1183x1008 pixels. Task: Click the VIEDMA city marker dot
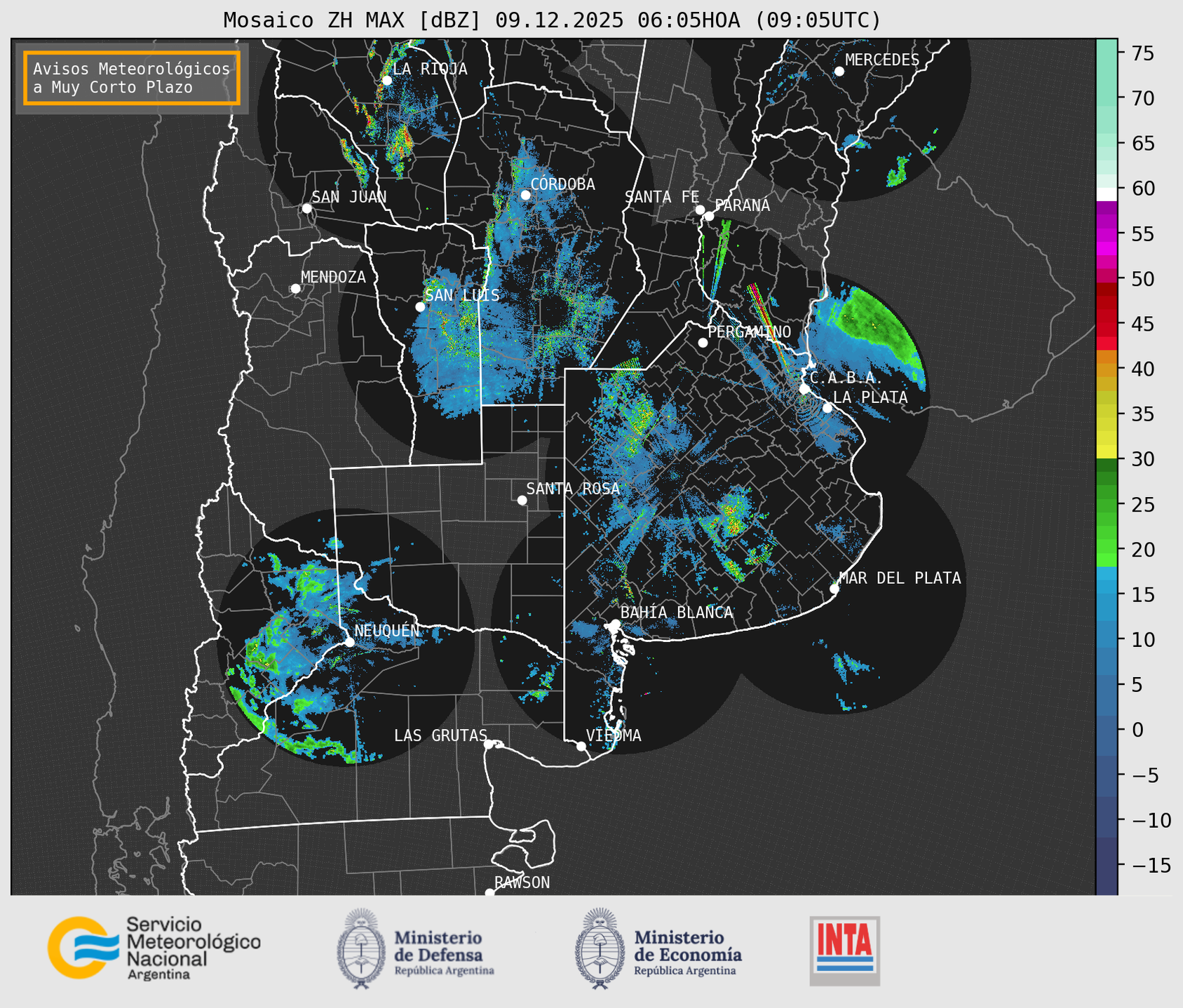pos(581,746)
